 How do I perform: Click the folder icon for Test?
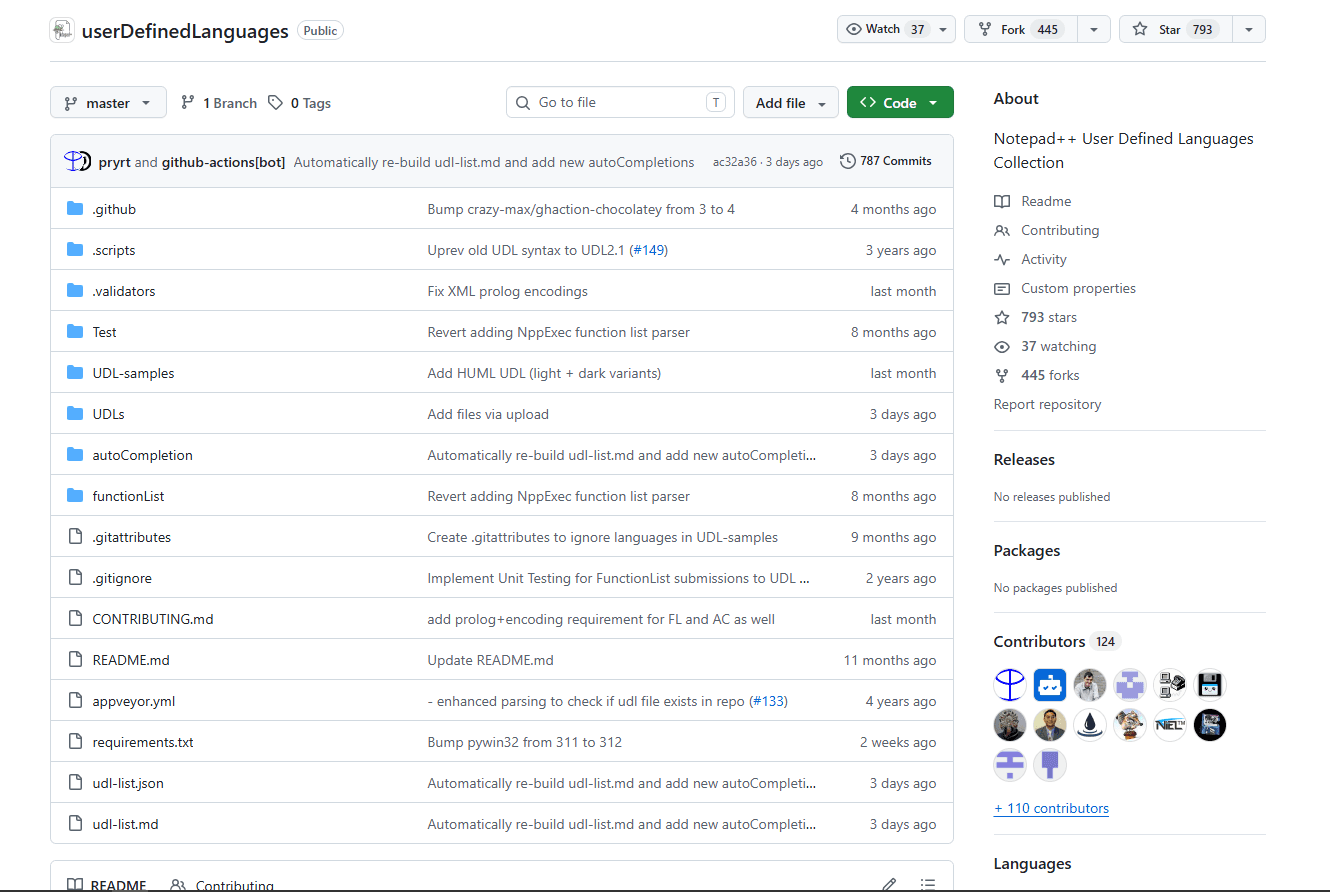[75, 332]
